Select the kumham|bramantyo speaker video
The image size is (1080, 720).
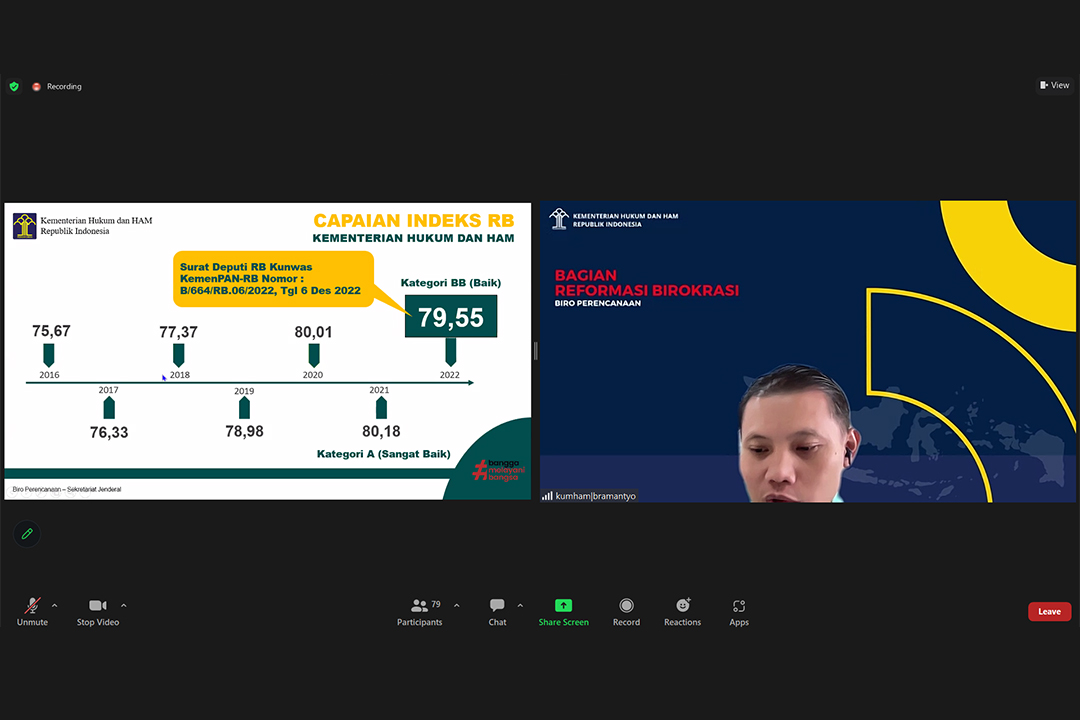coord(810,351)
